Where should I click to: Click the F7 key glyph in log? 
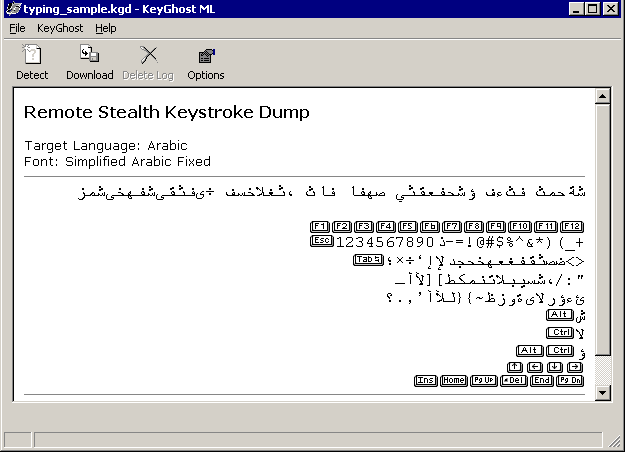point(452,227)
